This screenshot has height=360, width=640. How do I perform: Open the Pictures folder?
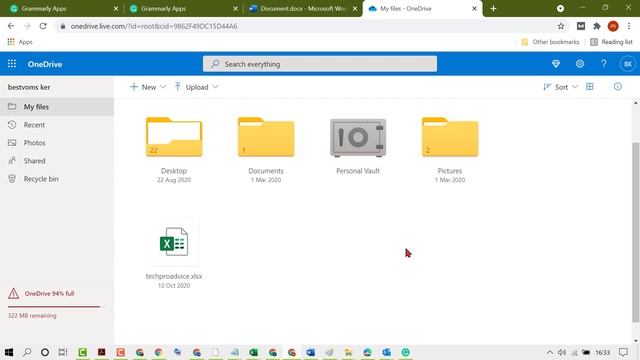point(450,137)
